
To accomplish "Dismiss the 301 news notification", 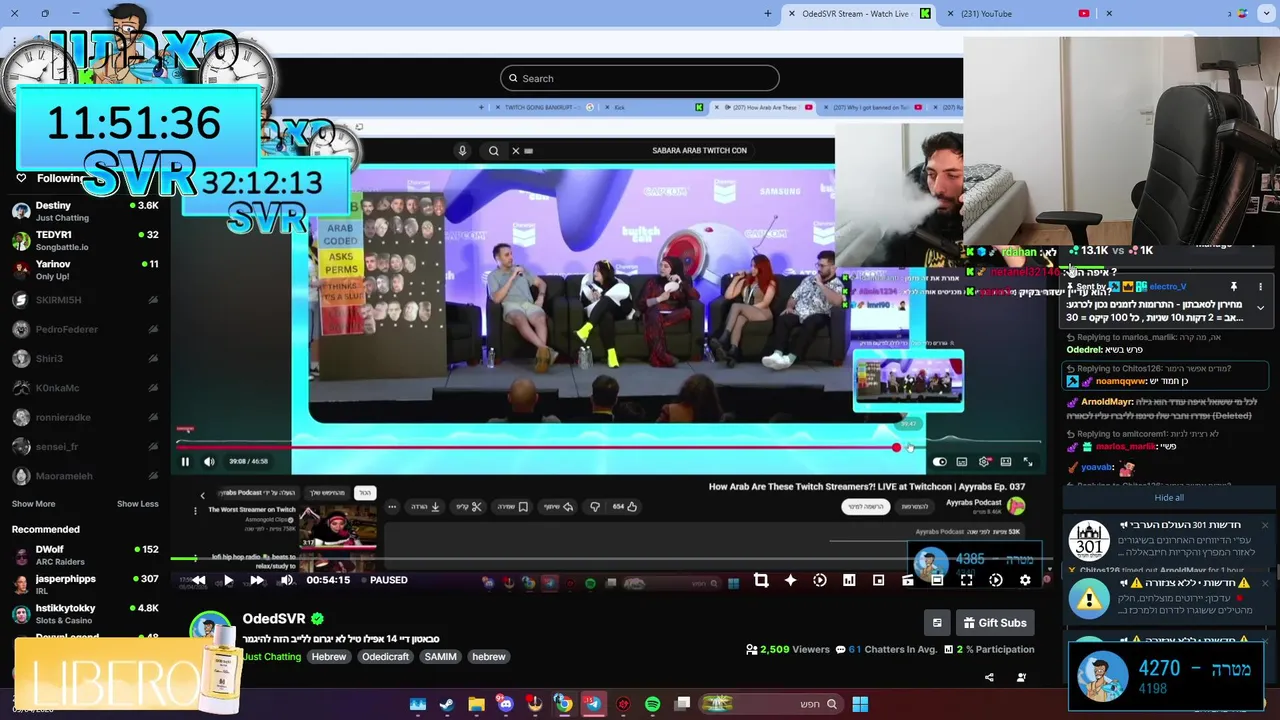I will click(x=1264, y=525).
